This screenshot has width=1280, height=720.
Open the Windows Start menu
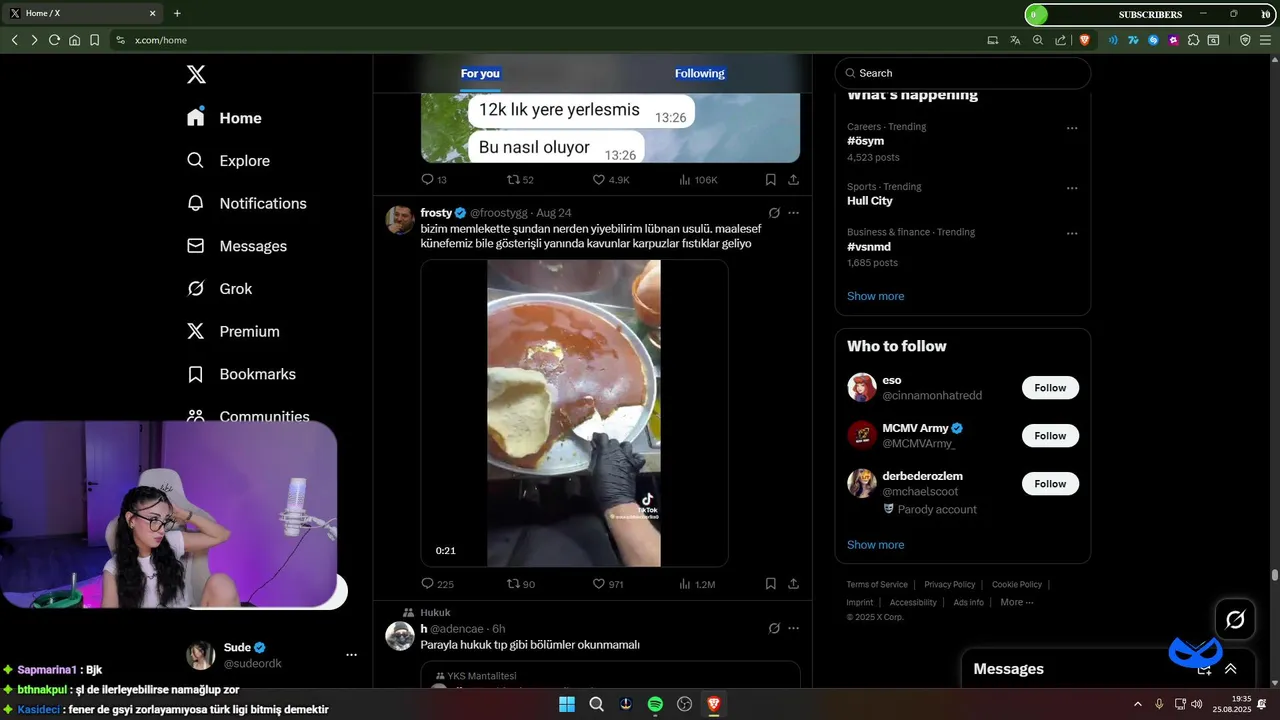(x=567, y=704)
